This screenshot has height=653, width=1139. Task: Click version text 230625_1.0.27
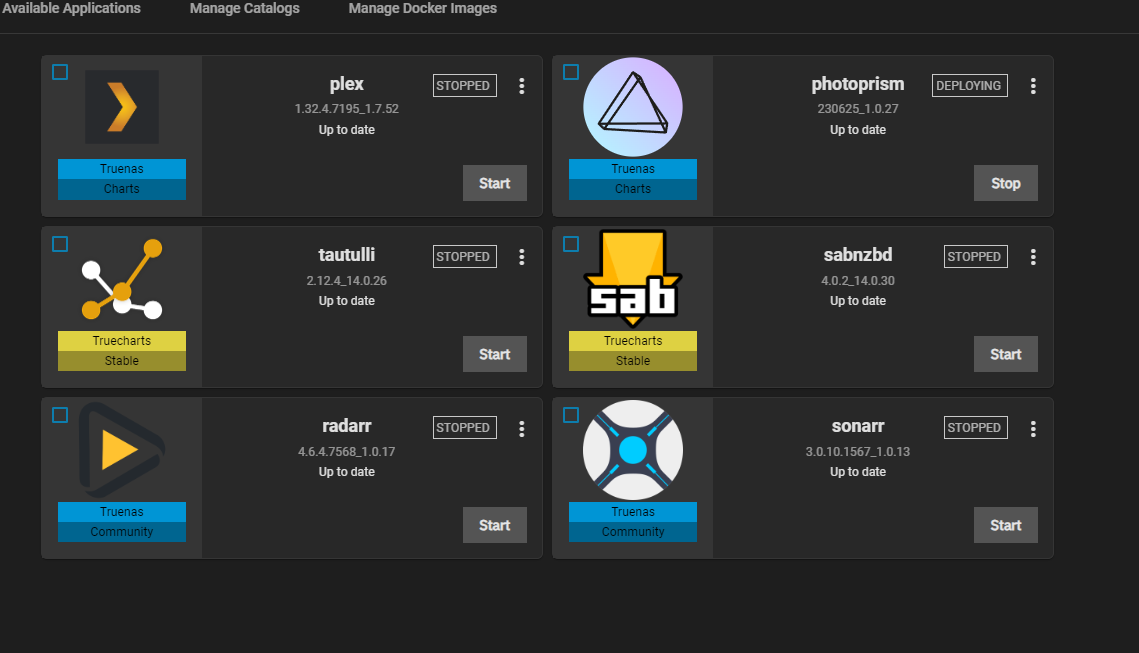[858, 109]
